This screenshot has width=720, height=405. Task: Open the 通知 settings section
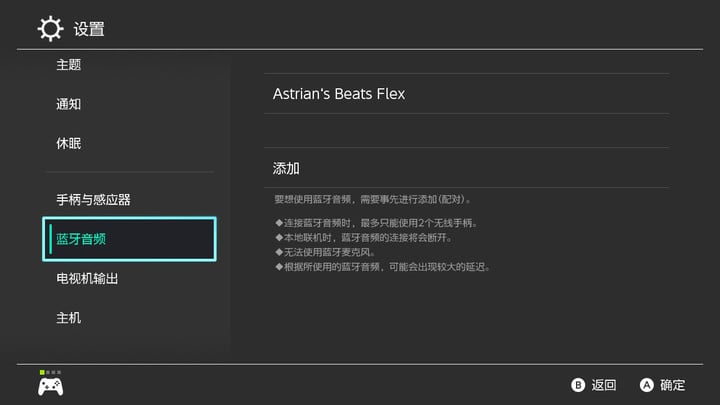(x=68, y=104)
